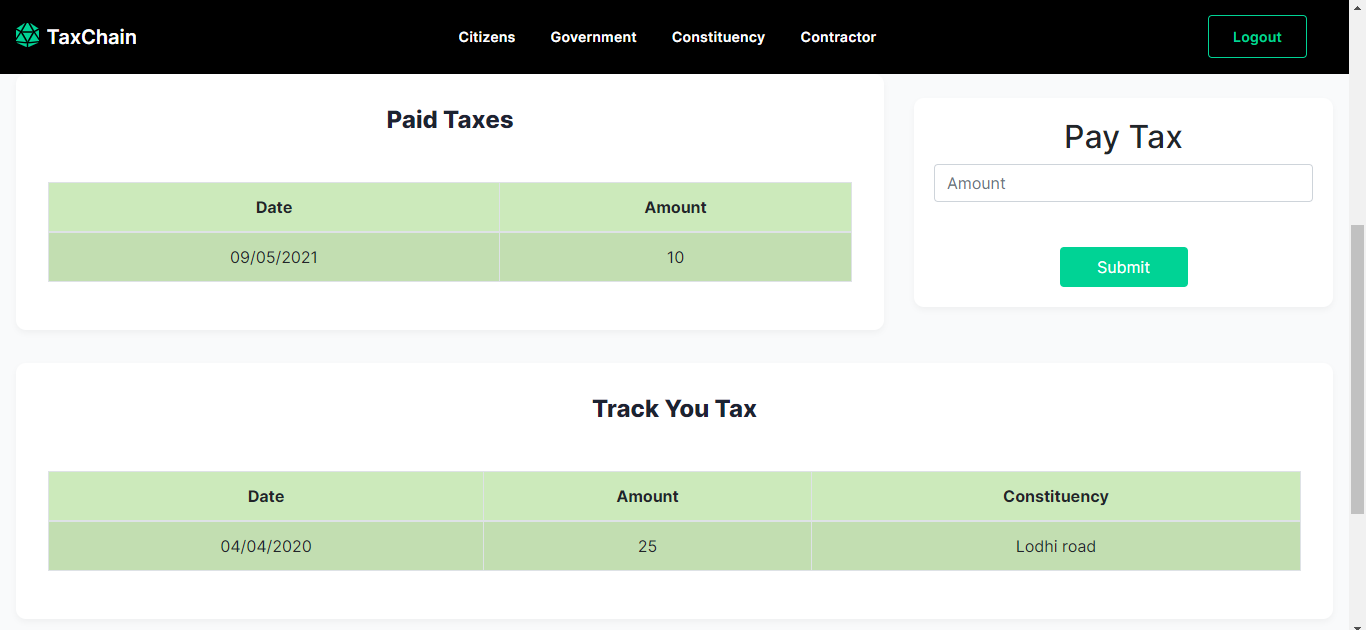Click the TaxChain green logo icon
Screen dimensions: 1366x630
click(28, 36)
